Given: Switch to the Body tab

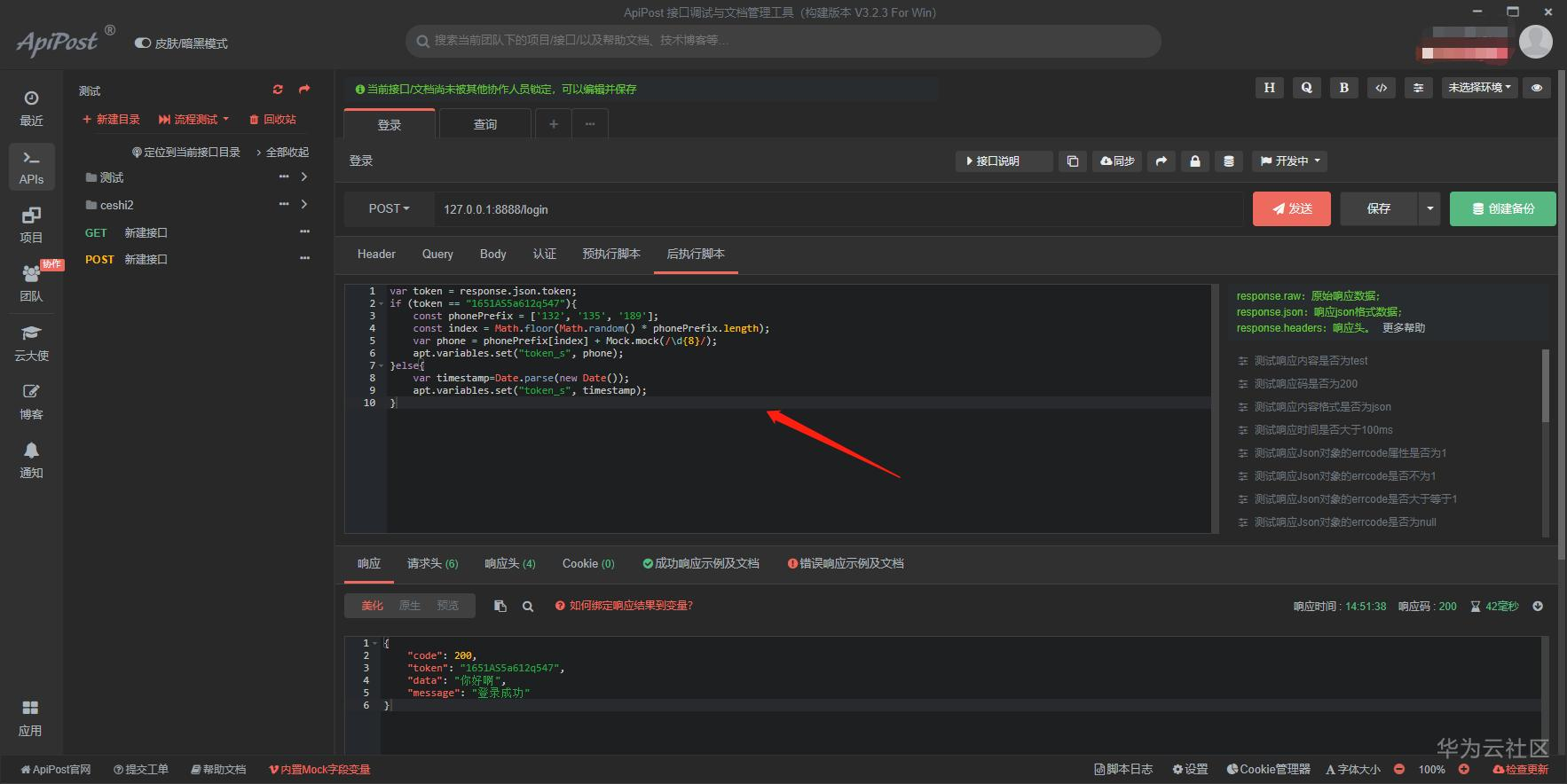Looking at the screenshot, I should (x=493, y=255).
